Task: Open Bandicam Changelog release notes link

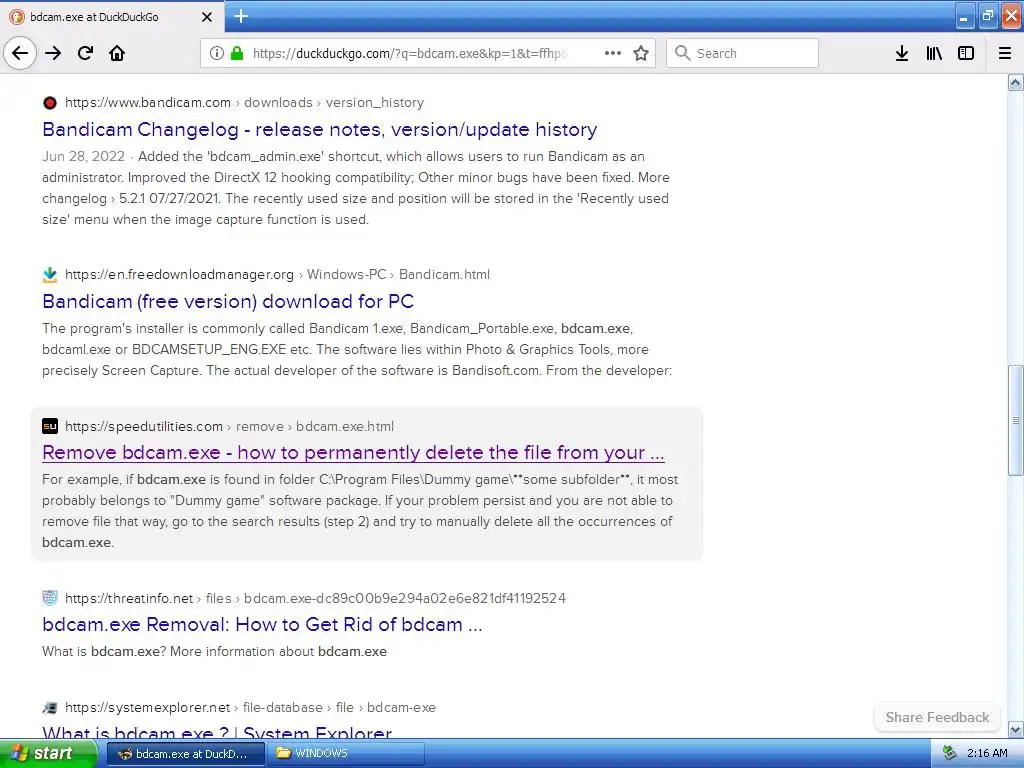Action: pos(319,129)
